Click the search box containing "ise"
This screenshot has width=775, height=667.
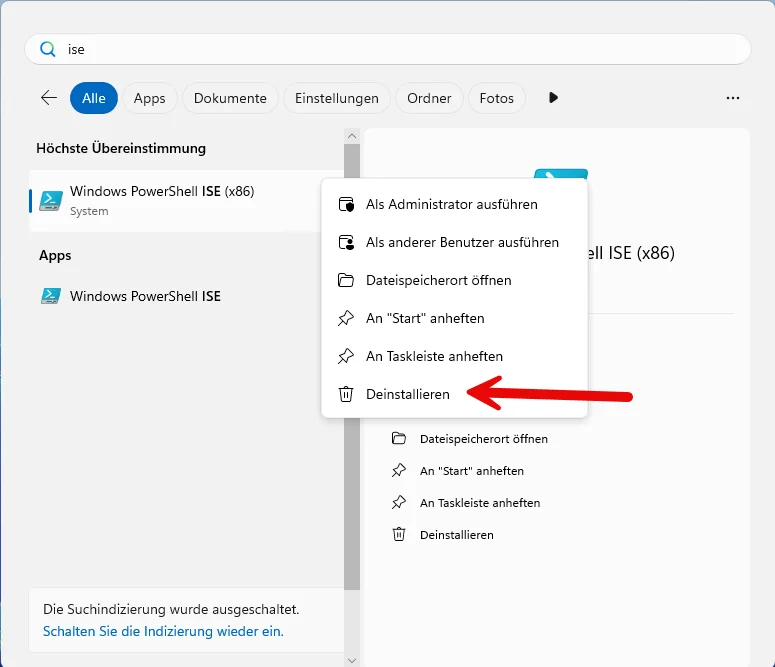(x=388, y=49)
